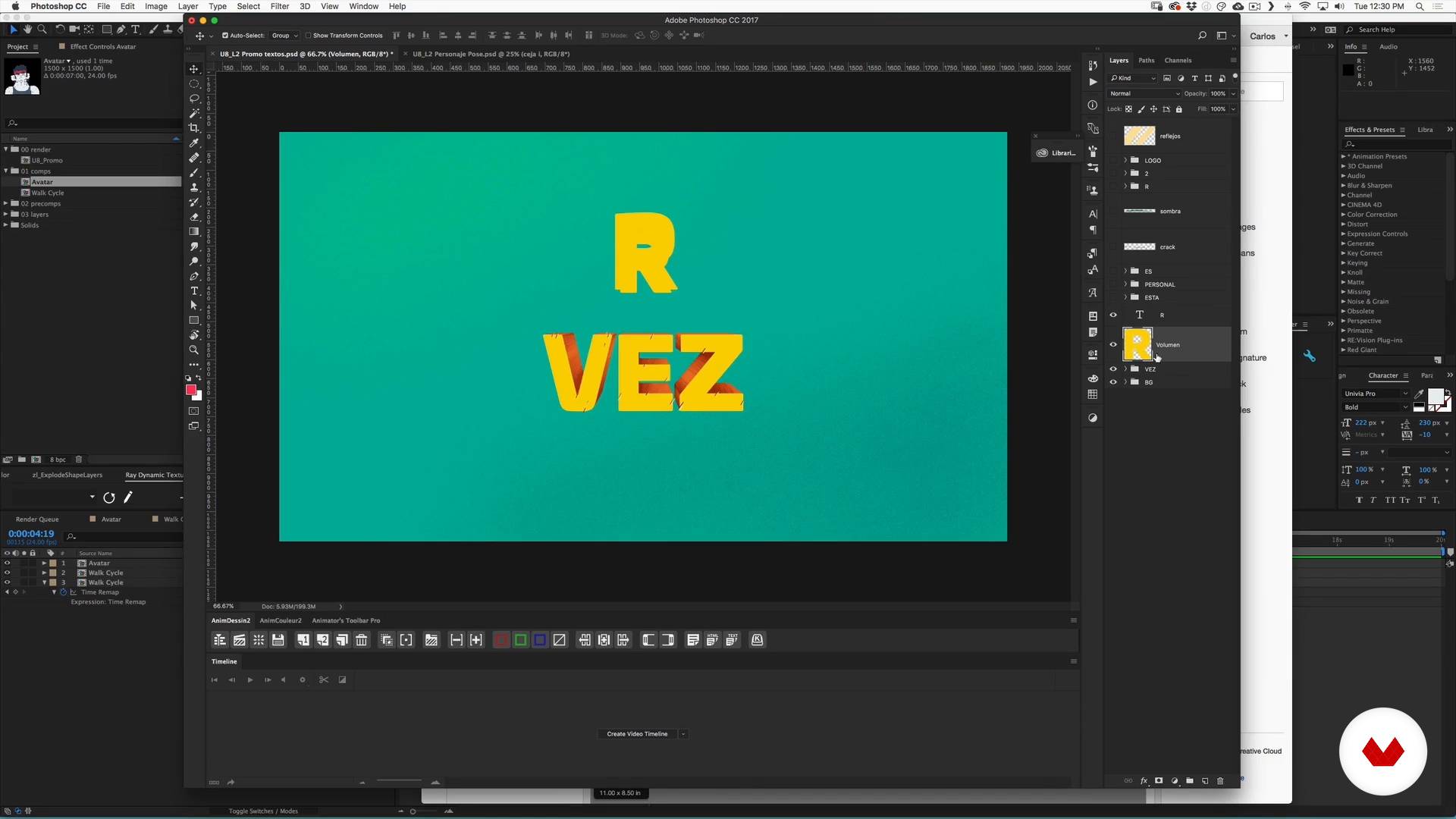Switch to AnimCouleur2 panel tab
Image resolution: width=1456 pixels, height=819 pixels.
click(281, 621)
